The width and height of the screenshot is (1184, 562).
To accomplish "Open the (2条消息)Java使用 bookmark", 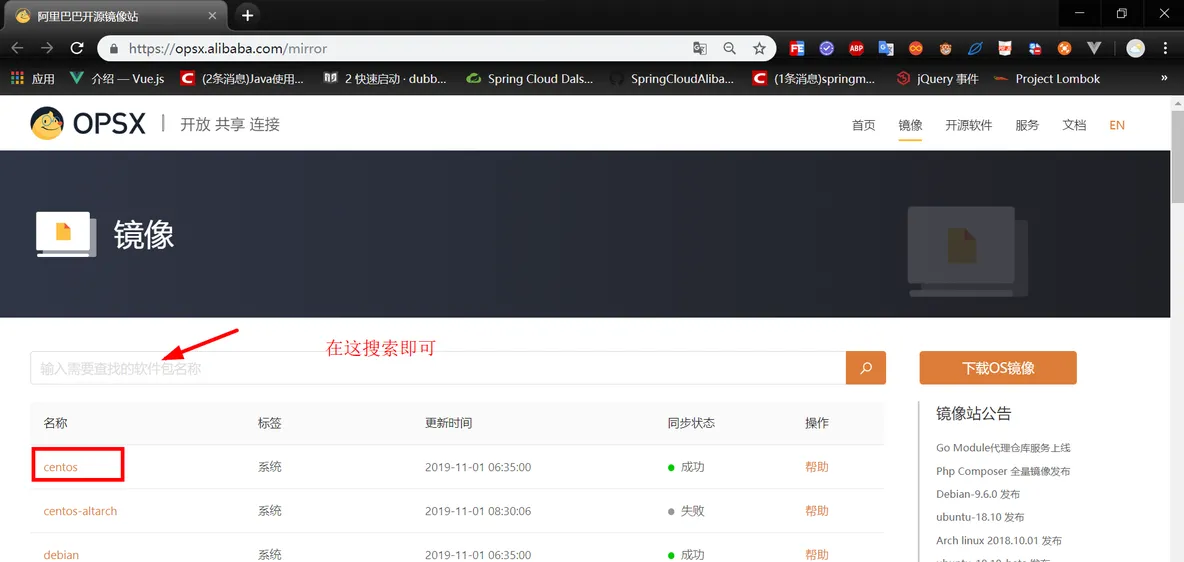I will pos(242,79).
